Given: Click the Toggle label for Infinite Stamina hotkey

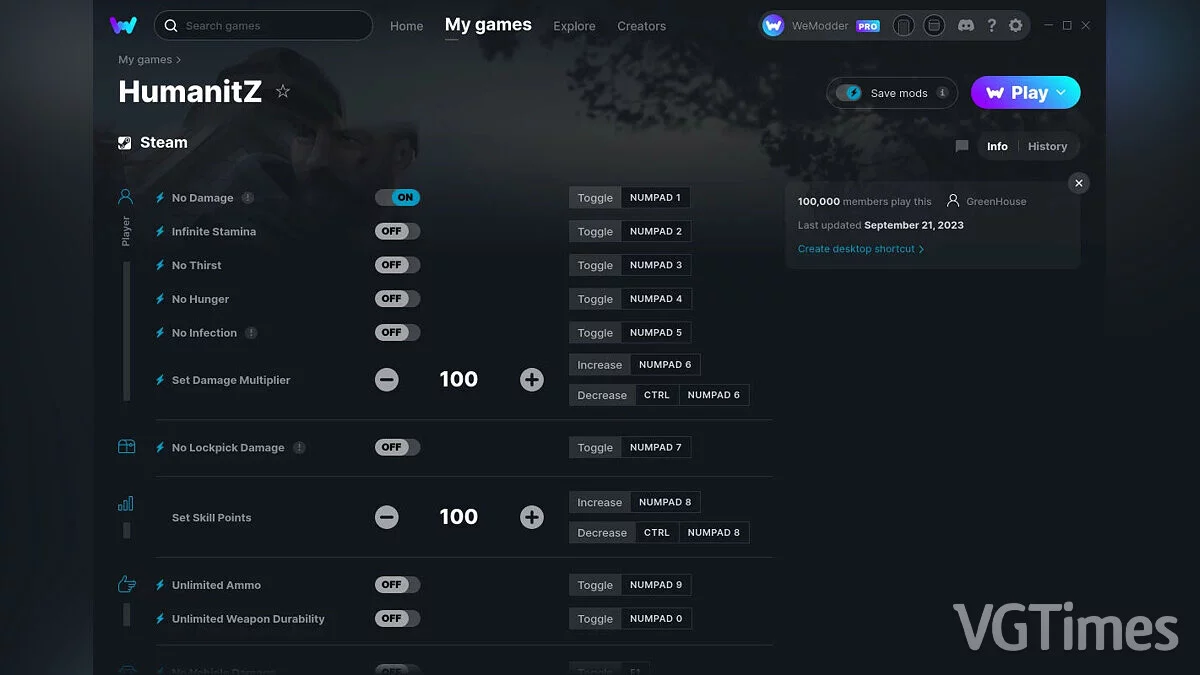Looking at the screenshot, I should pos(595,232).
